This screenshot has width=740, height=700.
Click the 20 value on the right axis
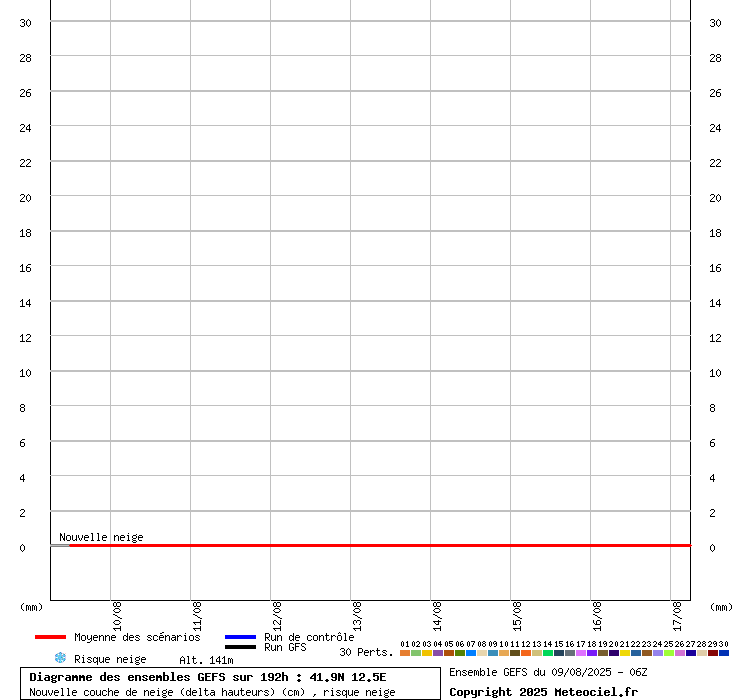715,198
